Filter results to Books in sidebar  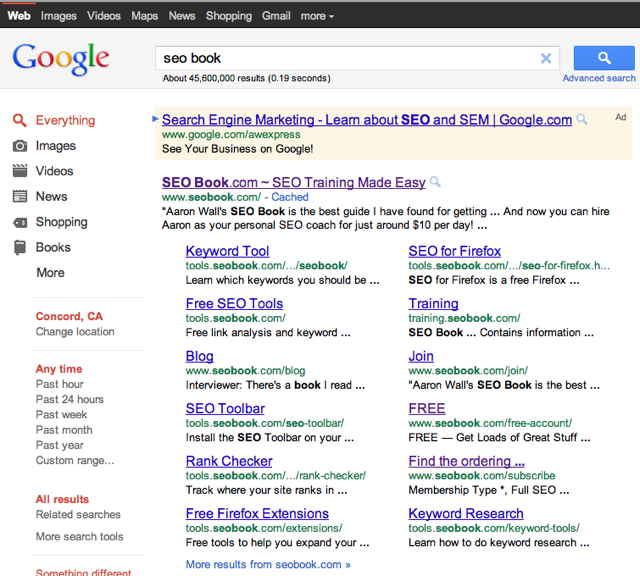(53, 247)
